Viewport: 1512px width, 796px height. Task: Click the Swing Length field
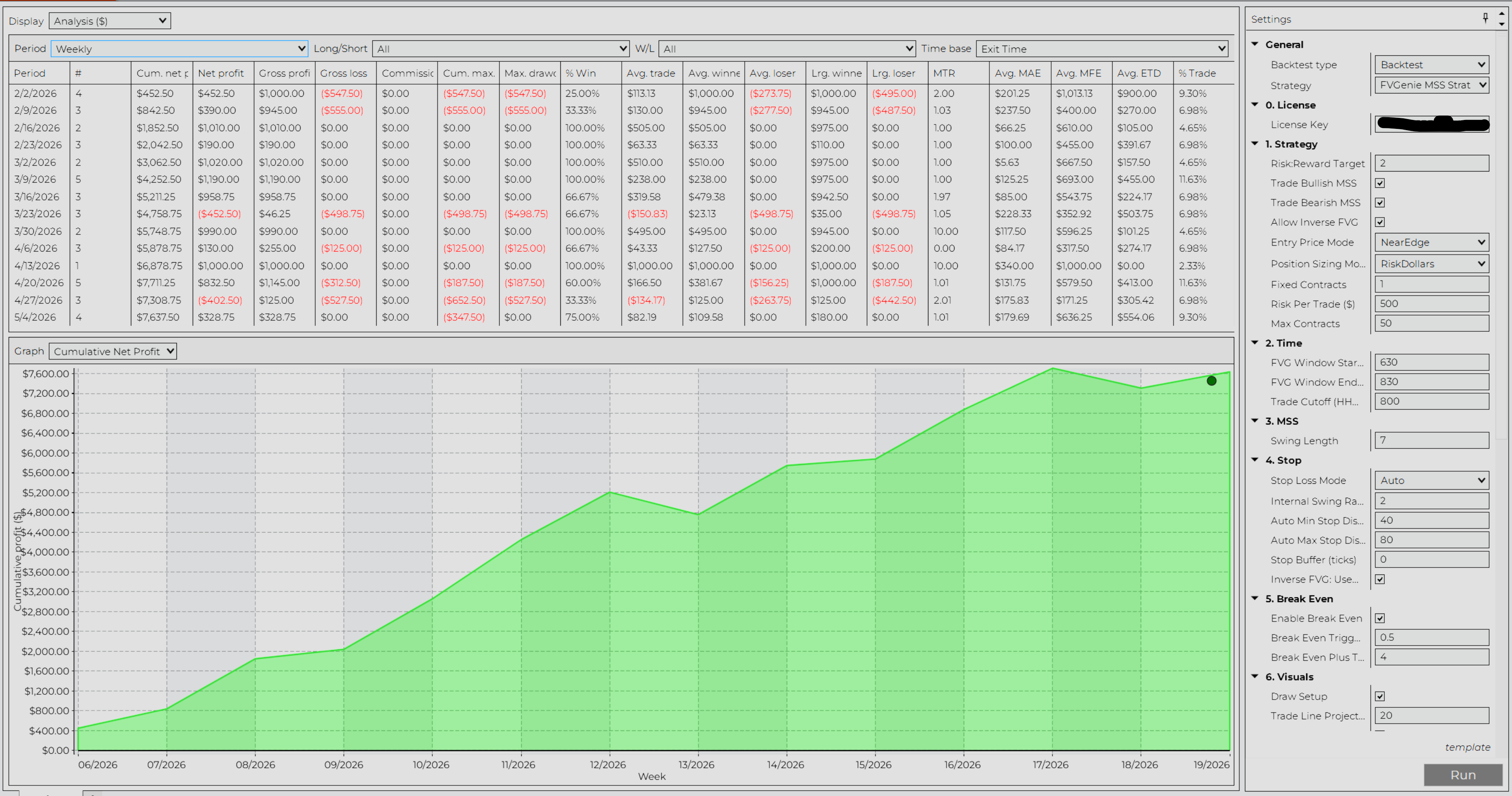pos(1431,441)
